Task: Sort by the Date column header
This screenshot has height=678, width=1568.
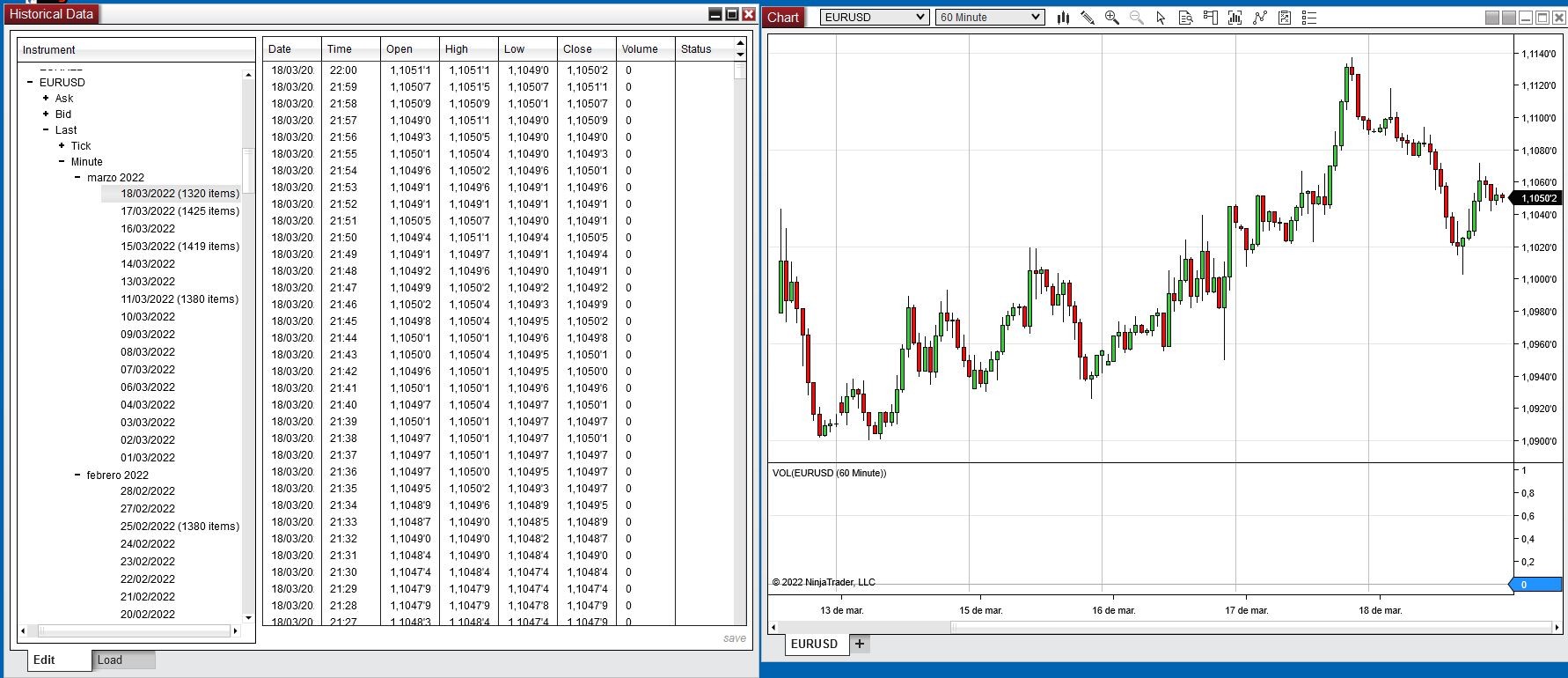Action: click(x=292, y=49)
